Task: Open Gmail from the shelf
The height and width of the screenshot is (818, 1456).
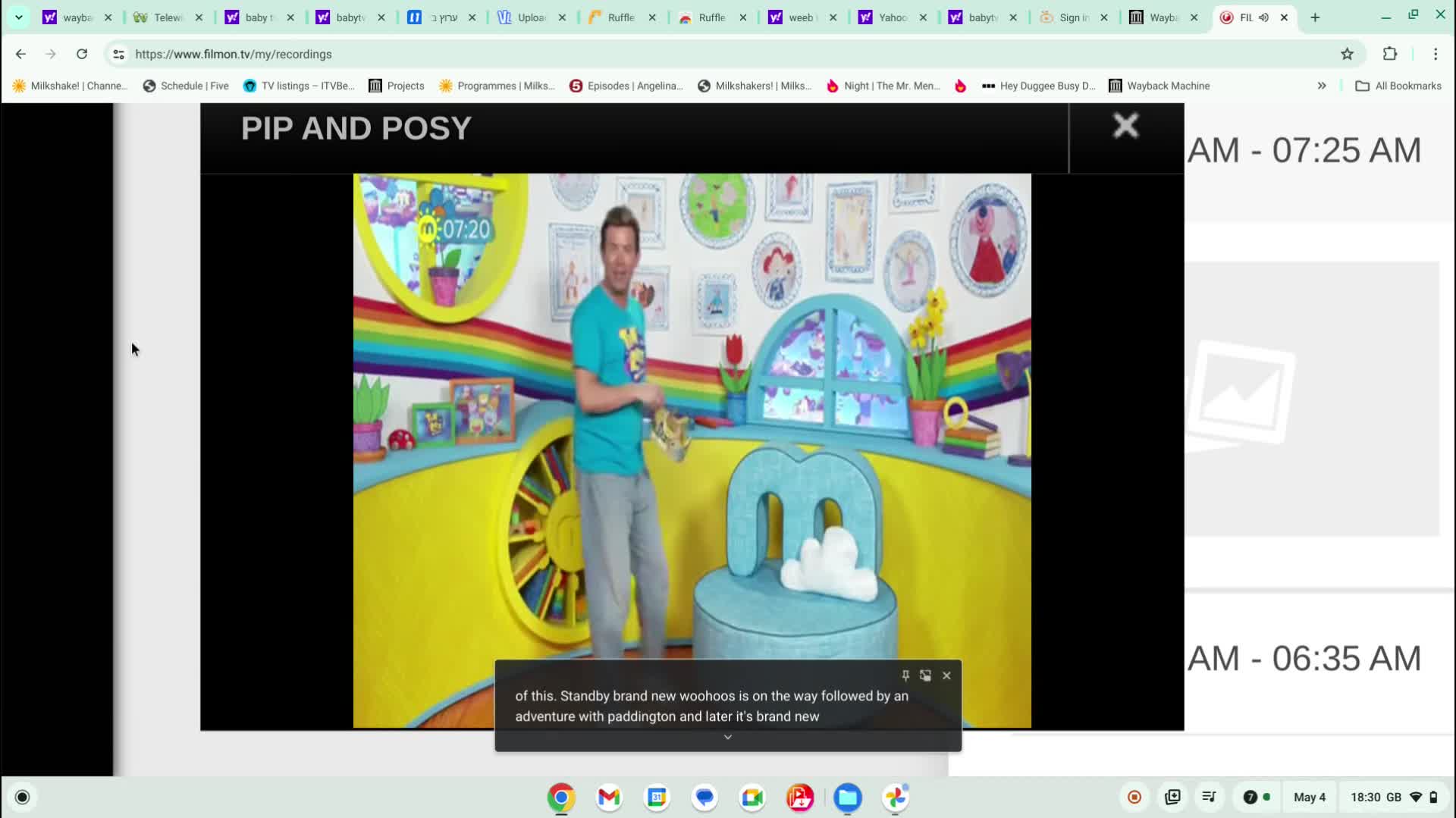Action: pyautogui.click(x=609, y=798)
